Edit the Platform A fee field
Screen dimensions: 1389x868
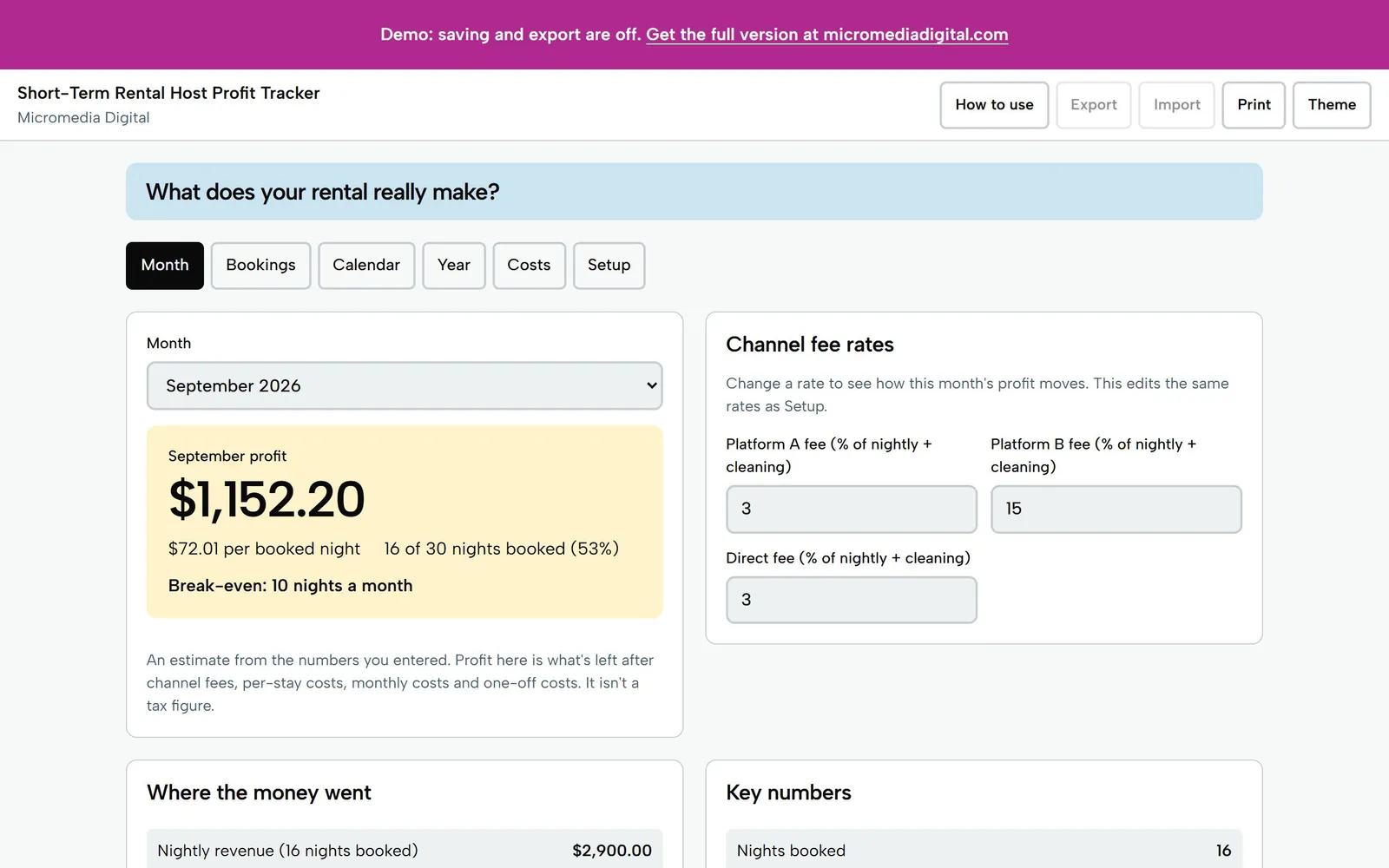click(x=852, y=509)
